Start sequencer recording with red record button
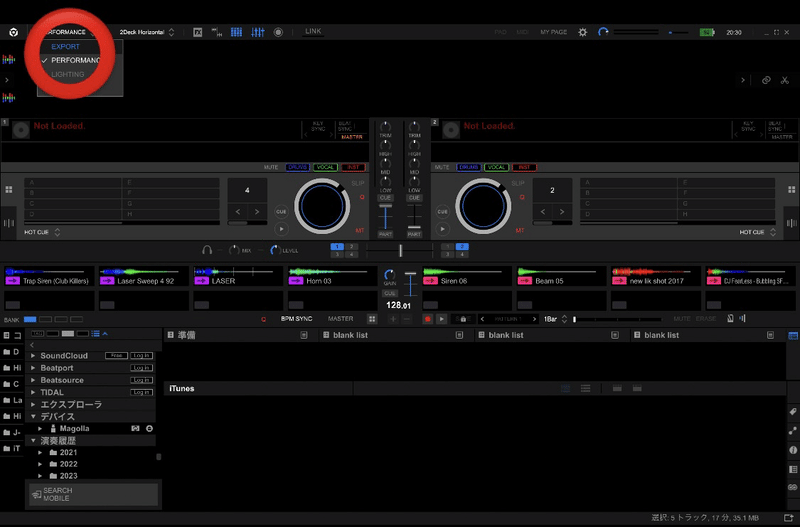Screen dimensions: 800x527 pos(428,319)
